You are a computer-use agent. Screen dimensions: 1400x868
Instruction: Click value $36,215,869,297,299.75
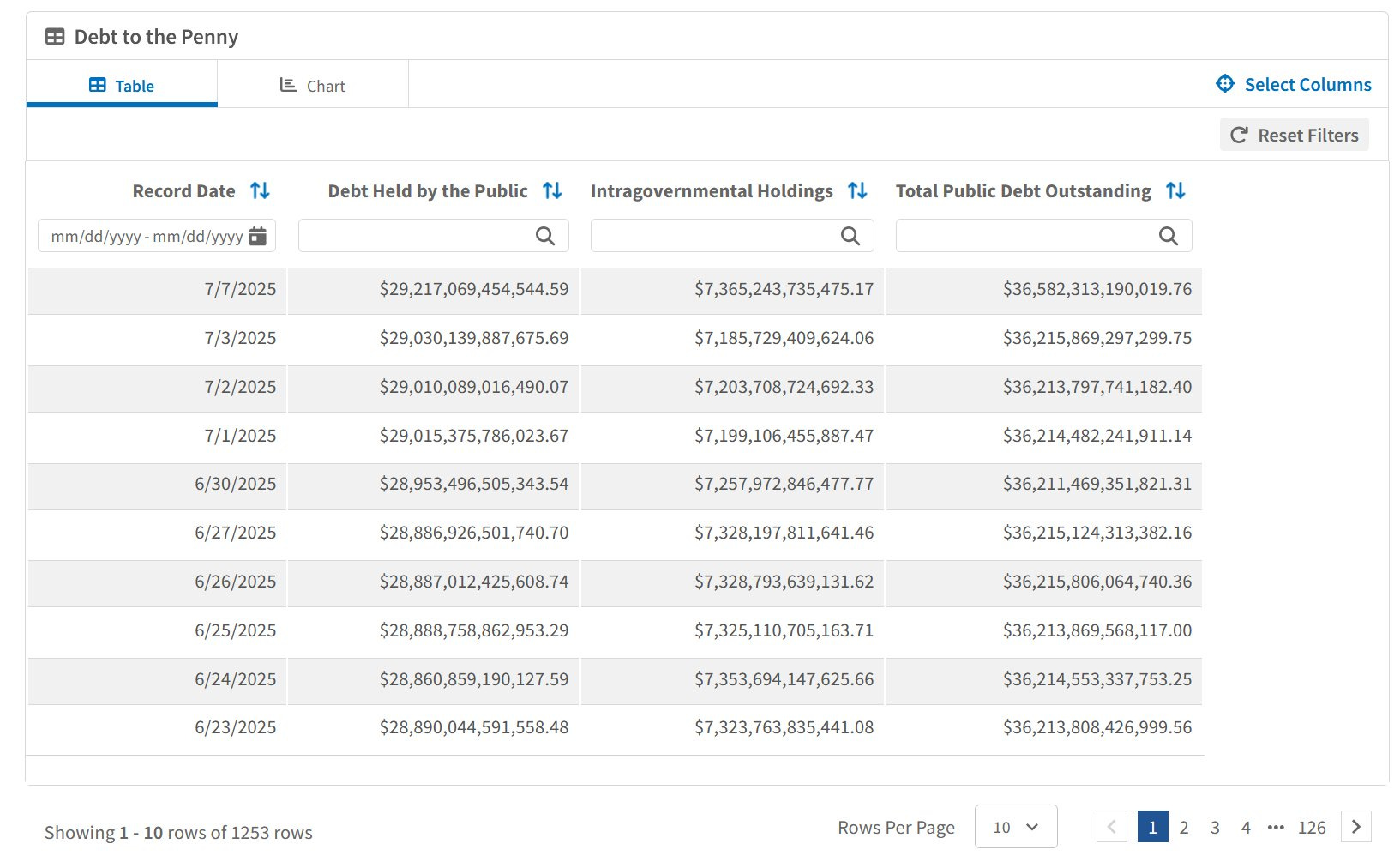(x=1097, y=338)
